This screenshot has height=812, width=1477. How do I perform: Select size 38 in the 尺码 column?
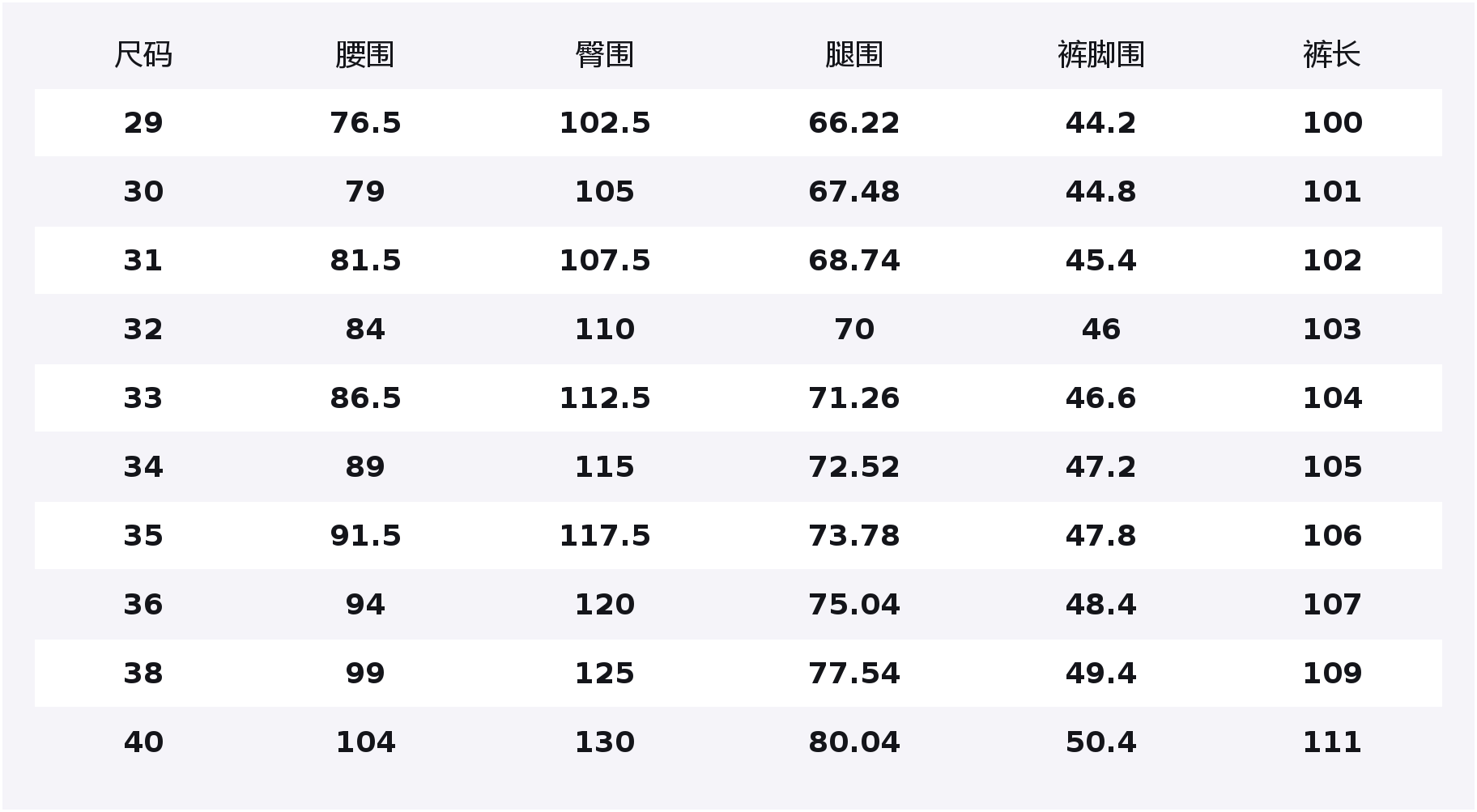[x=143, y=674]
